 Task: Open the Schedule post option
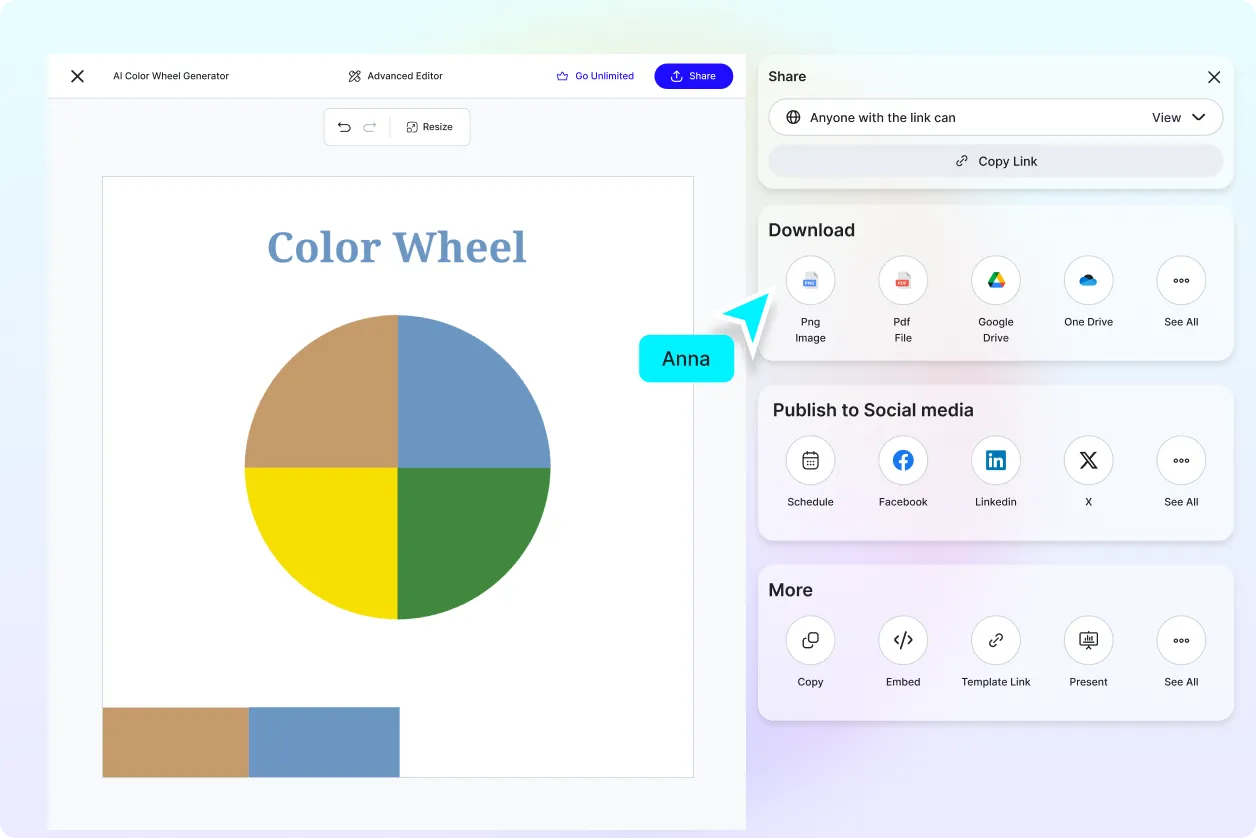pyautogui.click(x=810, y=460)
